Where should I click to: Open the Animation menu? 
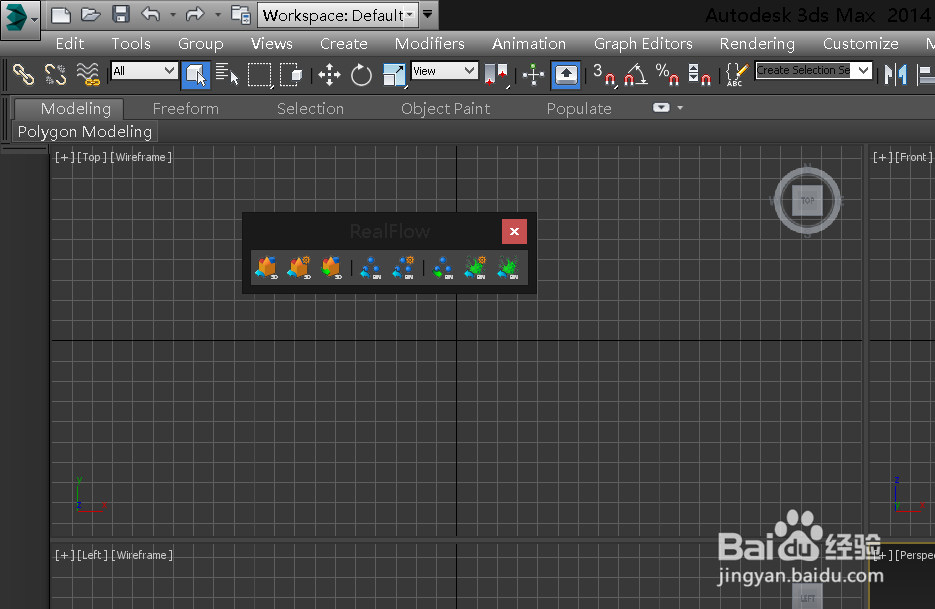tap(529, 44)
